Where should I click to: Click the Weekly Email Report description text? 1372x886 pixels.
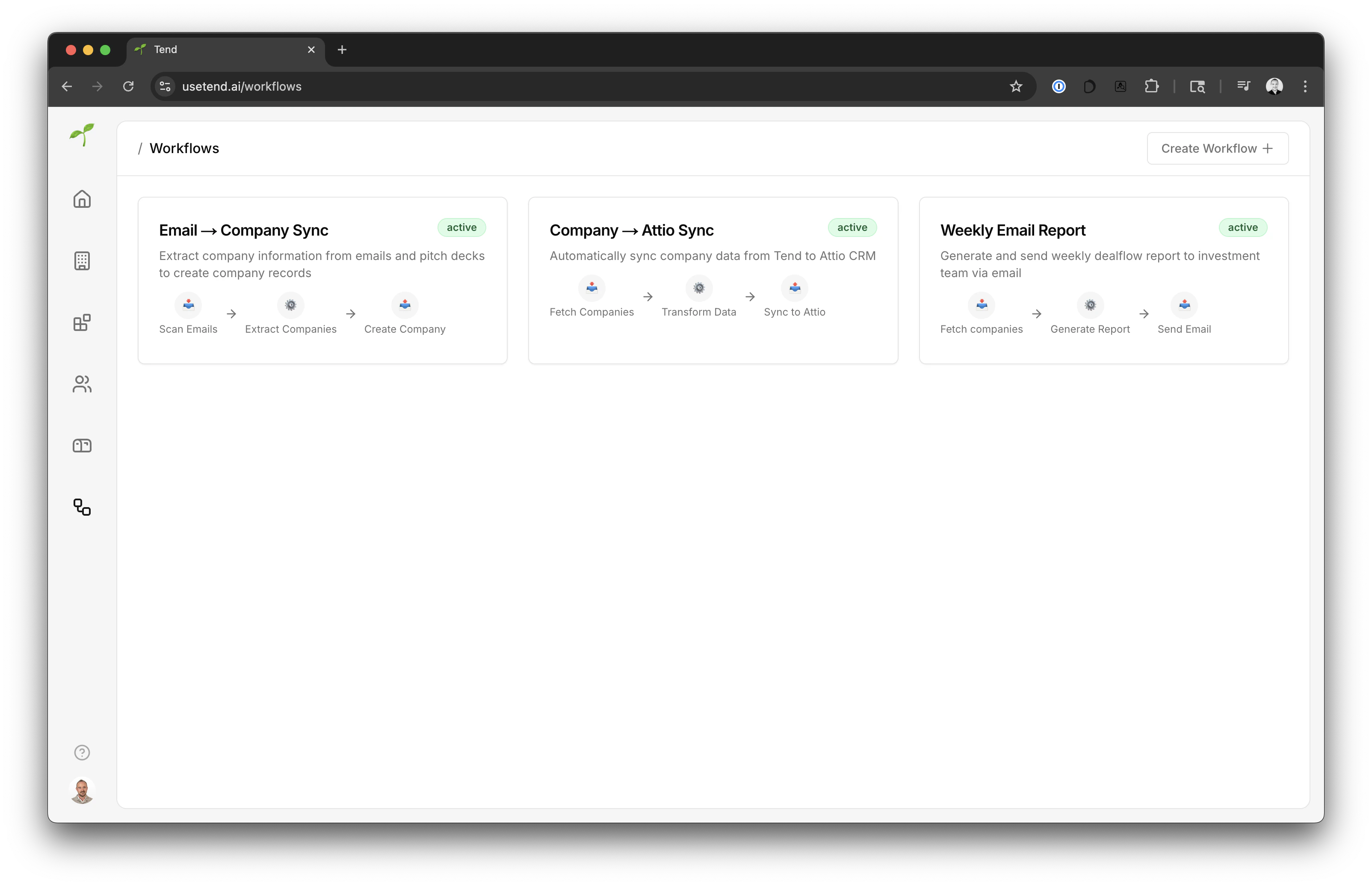tap(1099, 264)
